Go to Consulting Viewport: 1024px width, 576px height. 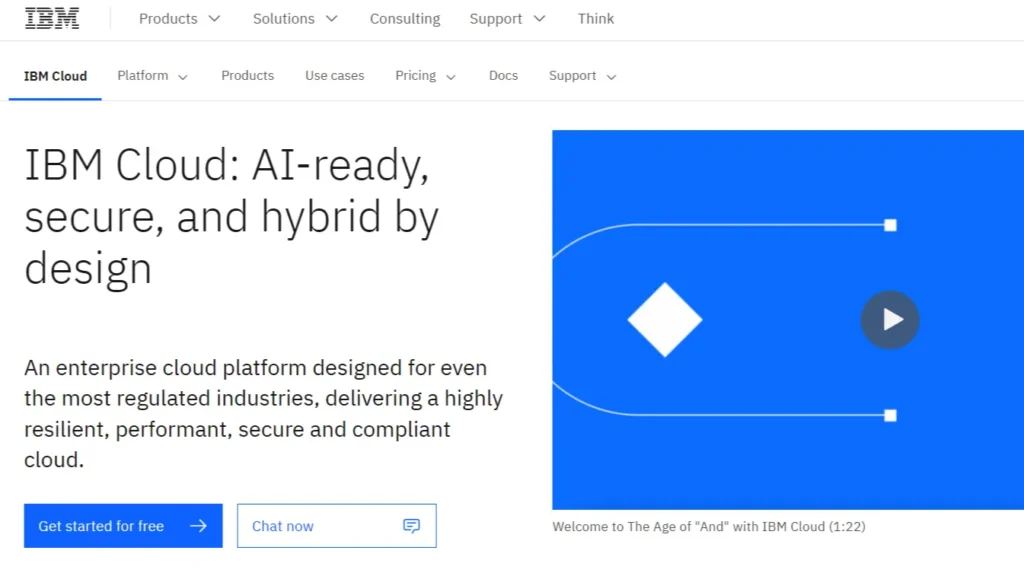pos(405,19)
